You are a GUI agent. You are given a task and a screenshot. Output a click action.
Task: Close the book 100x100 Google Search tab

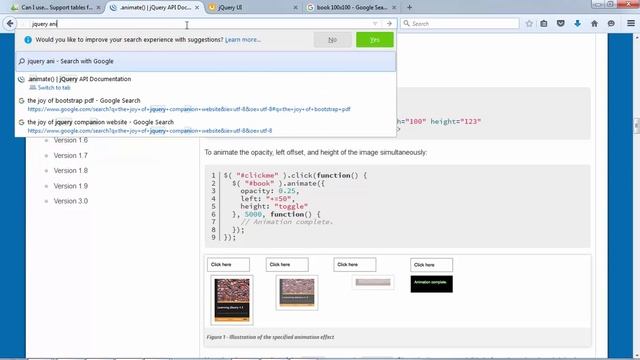point(394,7)
